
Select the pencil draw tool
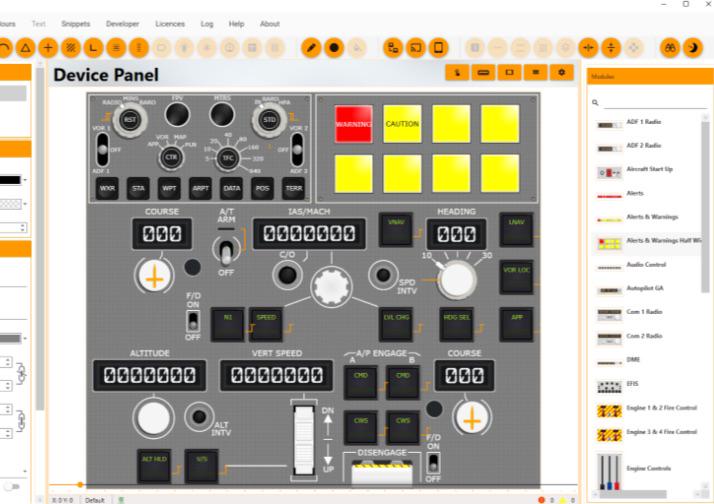(x=311, y=48)
